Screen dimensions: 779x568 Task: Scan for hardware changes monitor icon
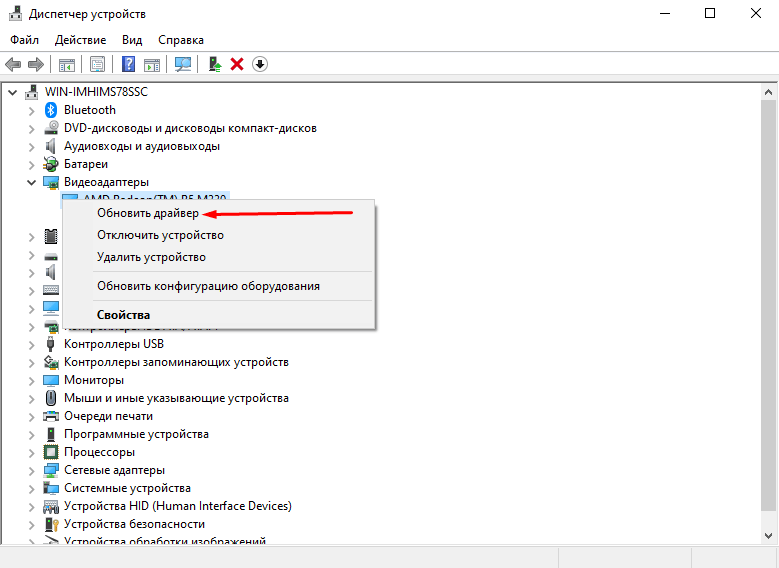[x=183, y=64]
